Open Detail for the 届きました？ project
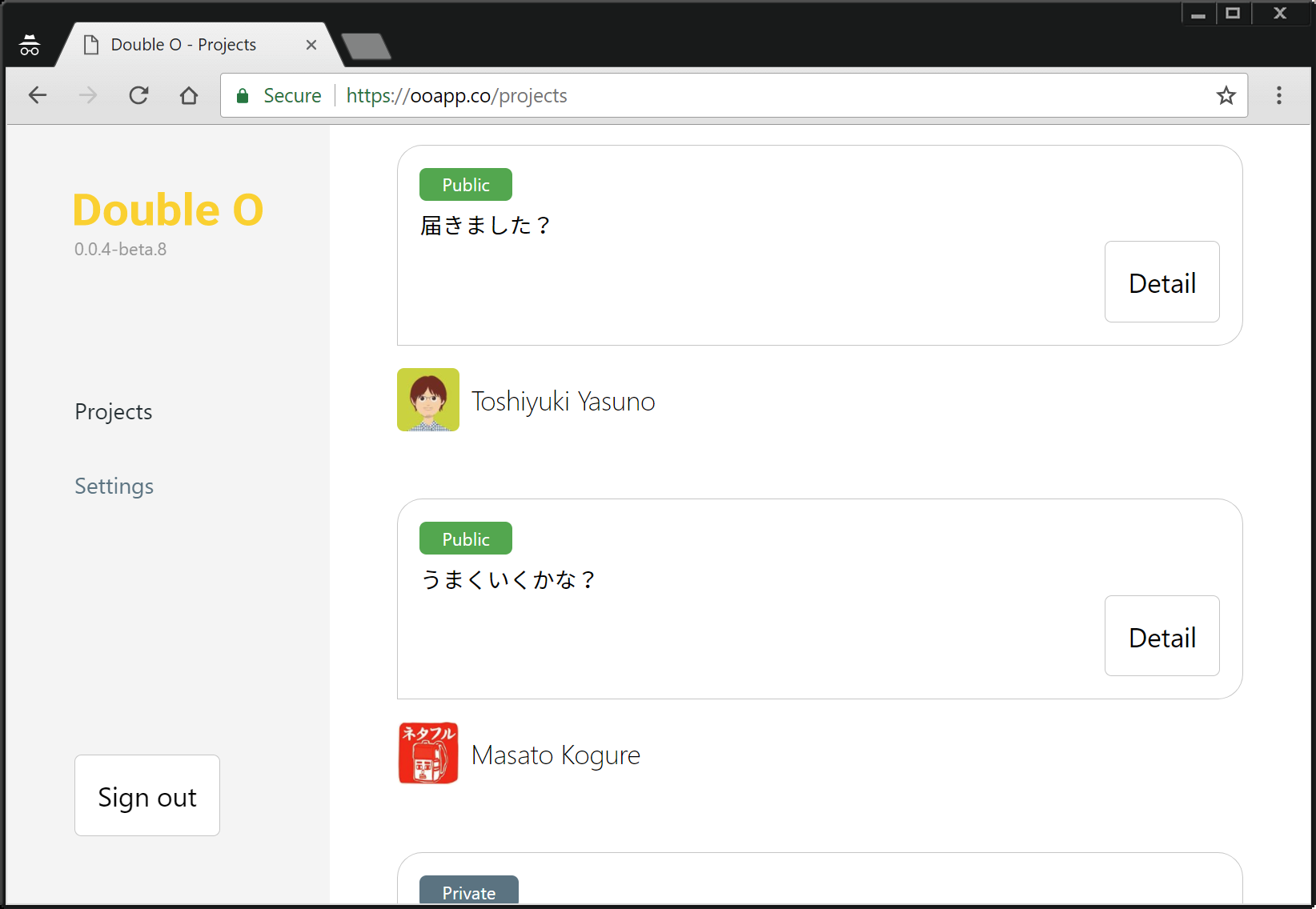The height and width of the screenshot is (909, 1316). 1162,282
